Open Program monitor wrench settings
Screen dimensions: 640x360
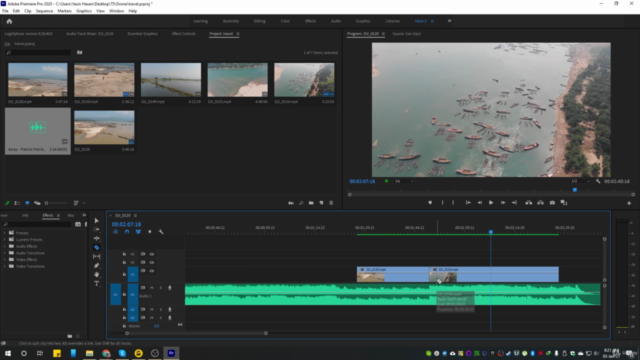598,181
